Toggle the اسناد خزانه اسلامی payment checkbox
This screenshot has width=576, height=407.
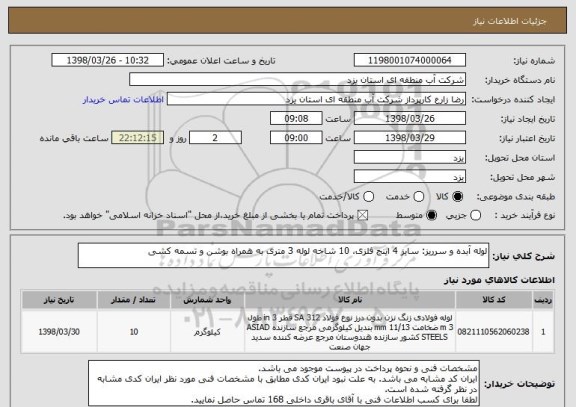tap(363, 216)
